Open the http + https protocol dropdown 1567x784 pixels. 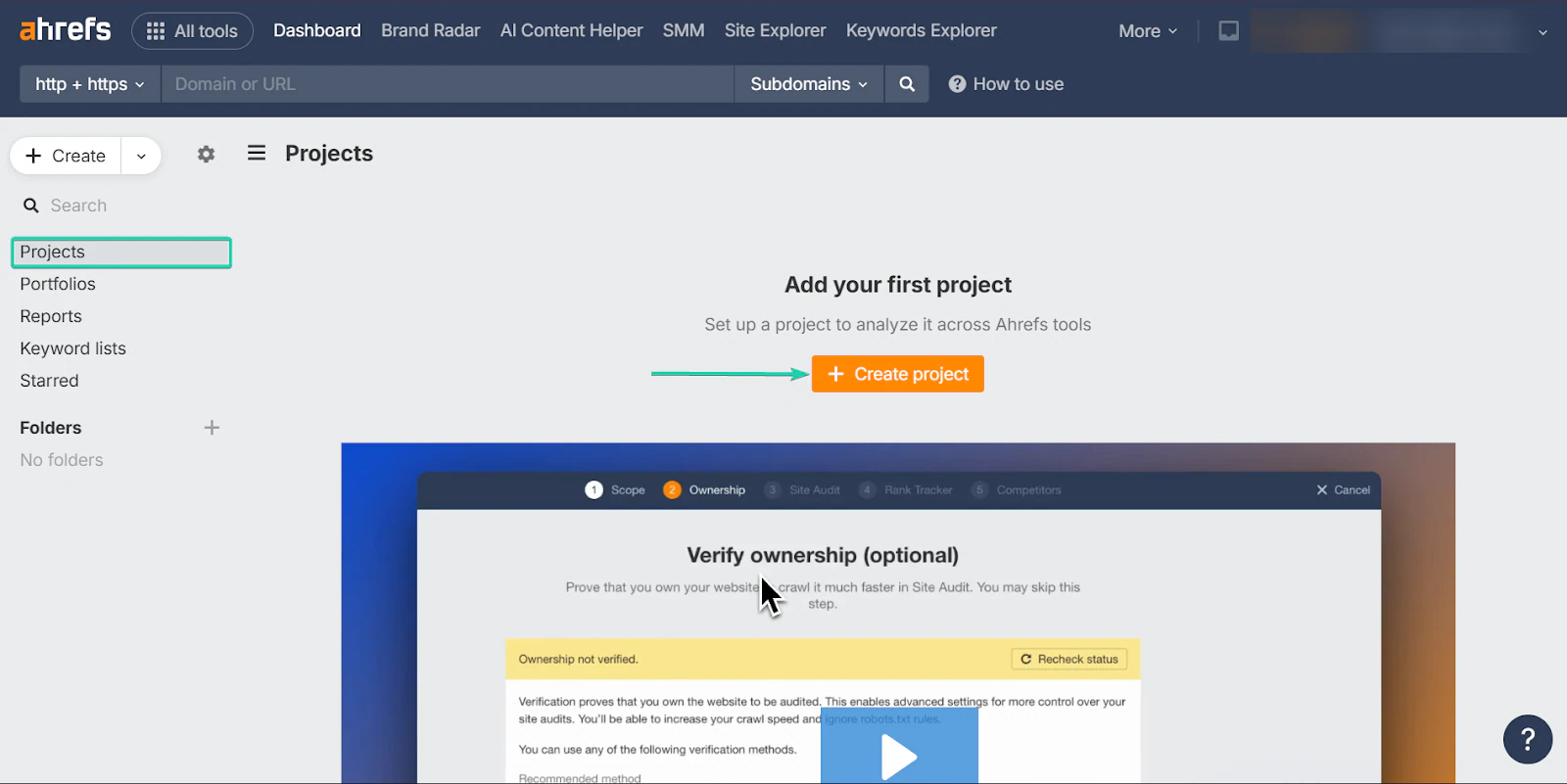coord(90,84)
